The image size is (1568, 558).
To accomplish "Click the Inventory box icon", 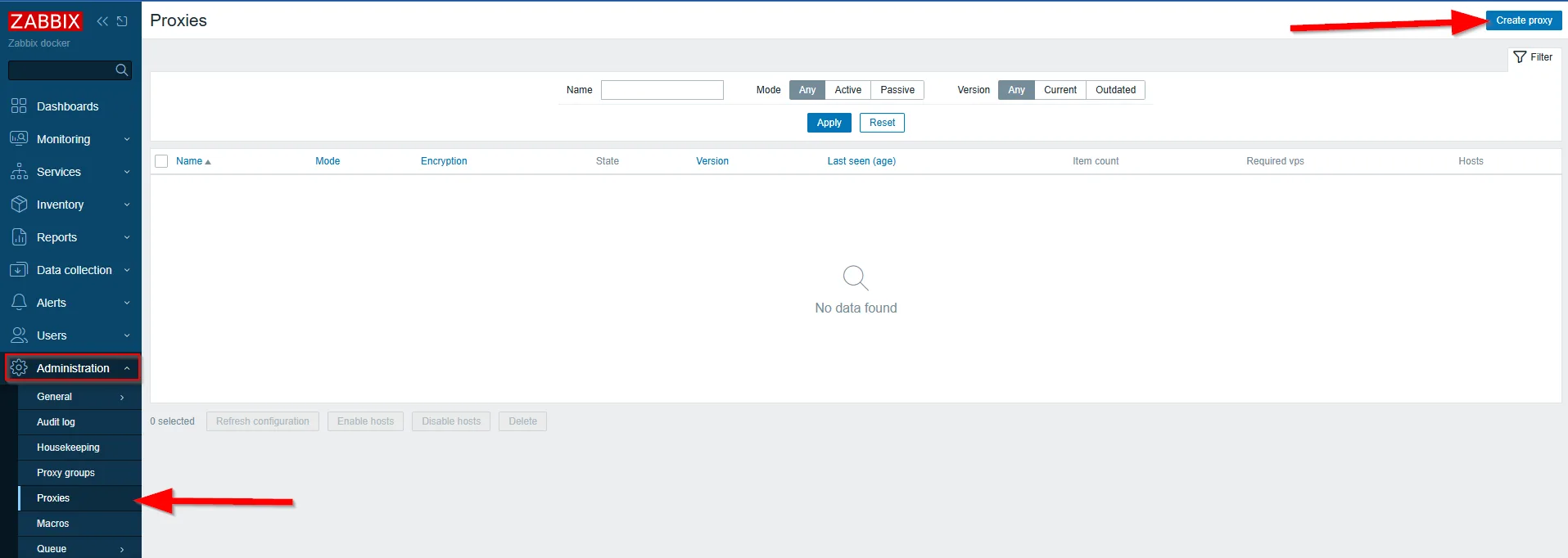I will pos(19,205).
